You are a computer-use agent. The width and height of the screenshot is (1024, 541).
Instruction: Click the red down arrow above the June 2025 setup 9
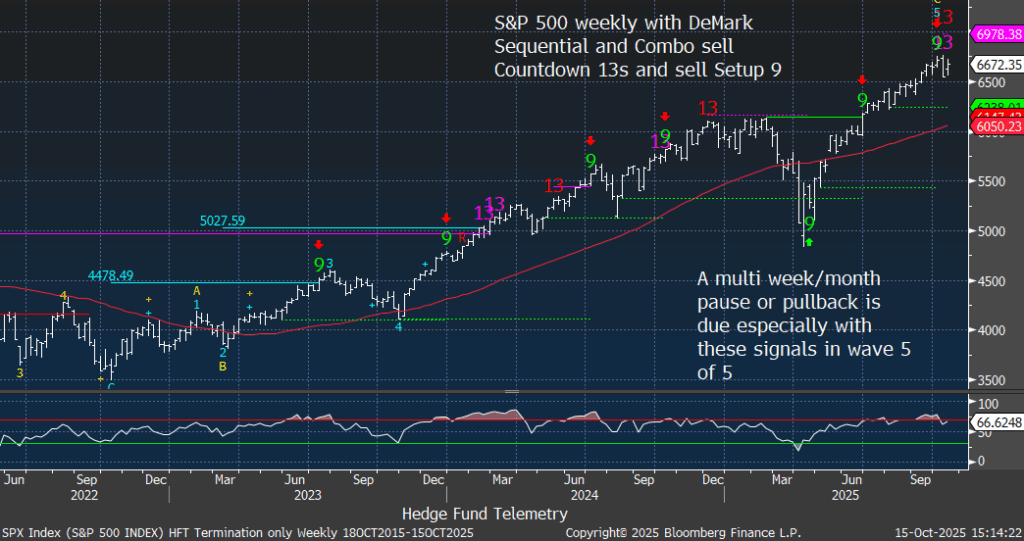pos(862,79)
